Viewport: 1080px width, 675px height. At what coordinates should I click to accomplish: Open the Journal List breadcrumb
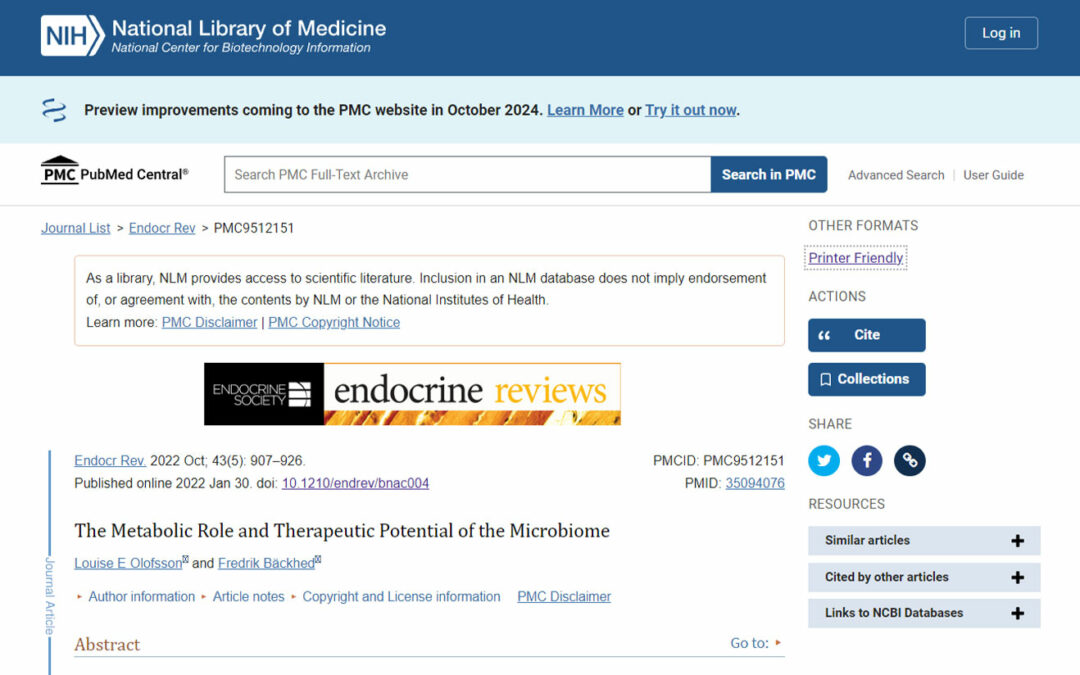(x=76, y=228)
